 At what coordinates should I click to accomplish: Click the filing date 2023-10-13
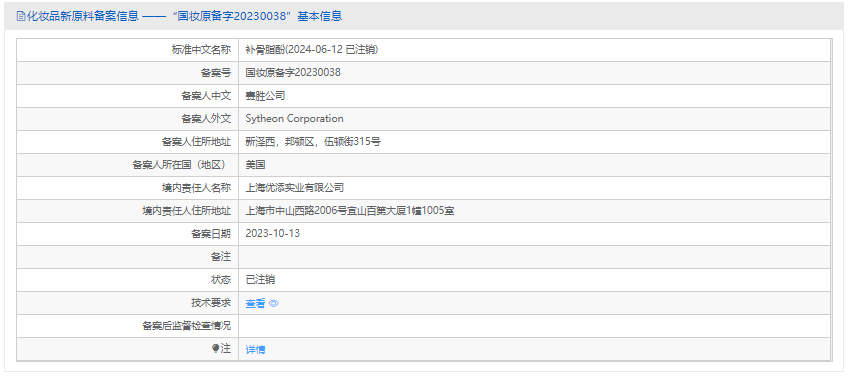click(273, 233)
